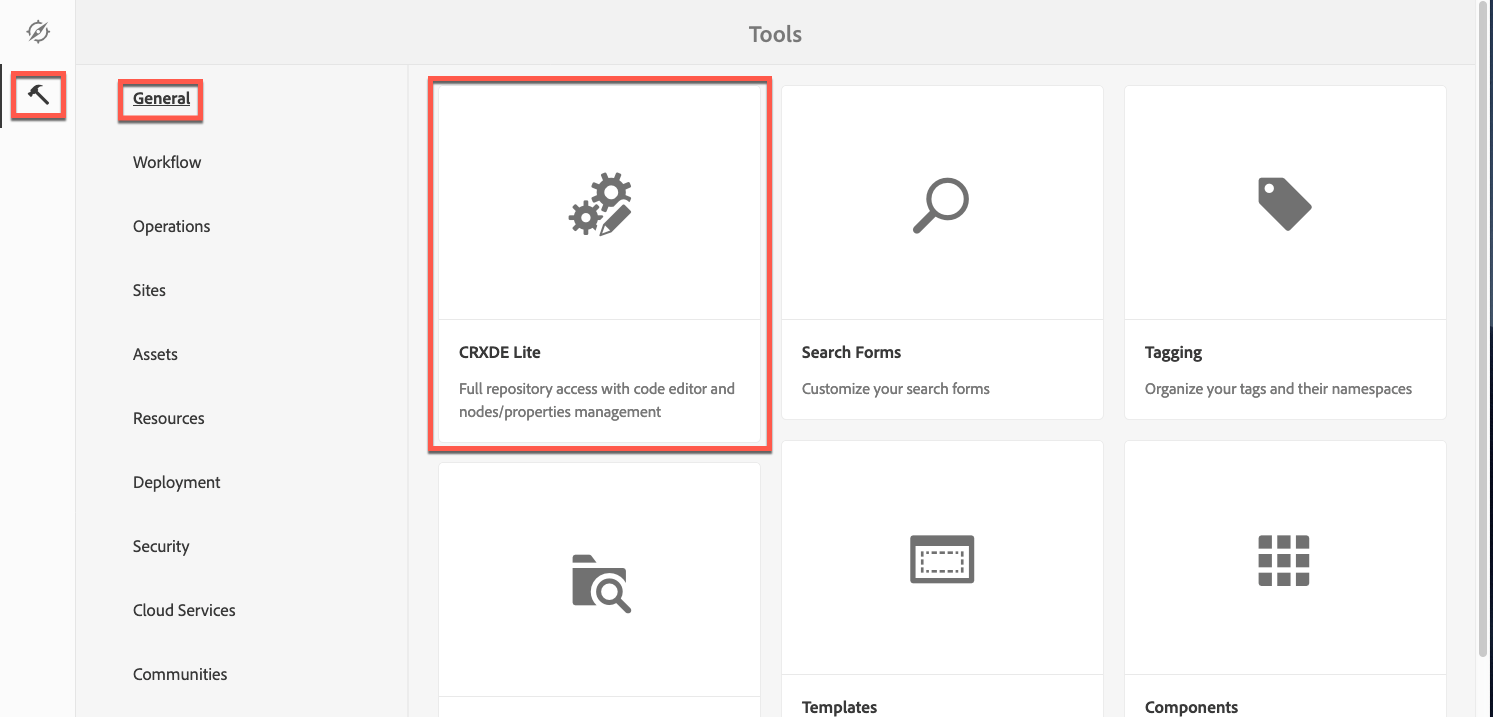1493x717 pixels.
Task: Select the Resources category
Action: click(168, 418)
